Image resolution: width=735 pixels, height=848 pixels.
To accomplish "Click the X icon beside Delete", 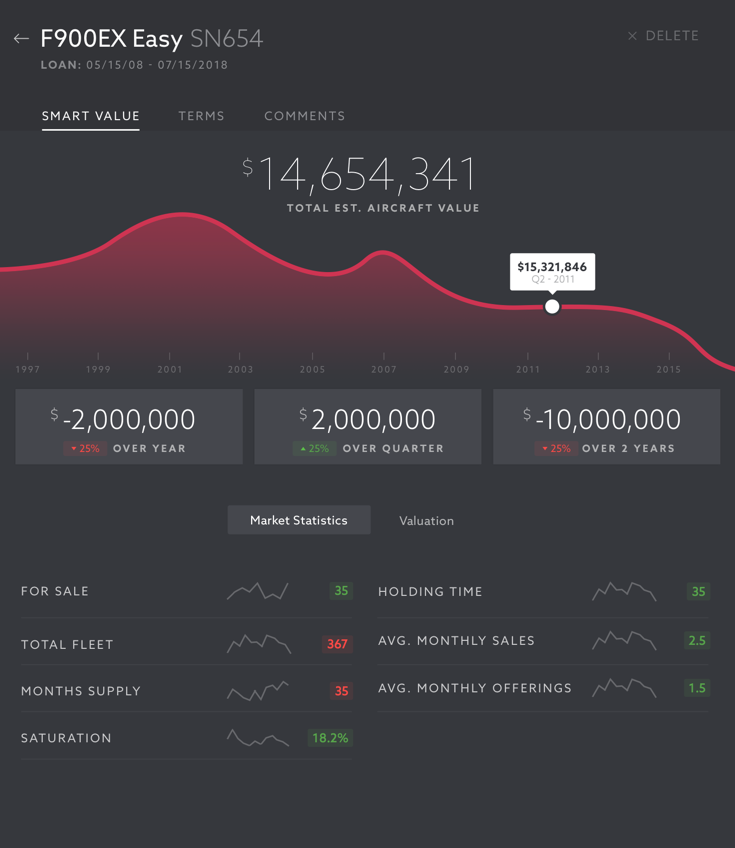I will tap(632, 36).
